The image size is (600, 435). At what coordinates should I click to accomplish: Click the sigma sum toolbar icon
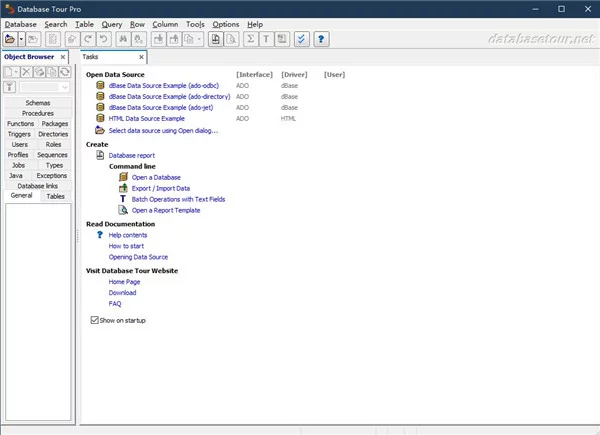(x=251, y=39)
